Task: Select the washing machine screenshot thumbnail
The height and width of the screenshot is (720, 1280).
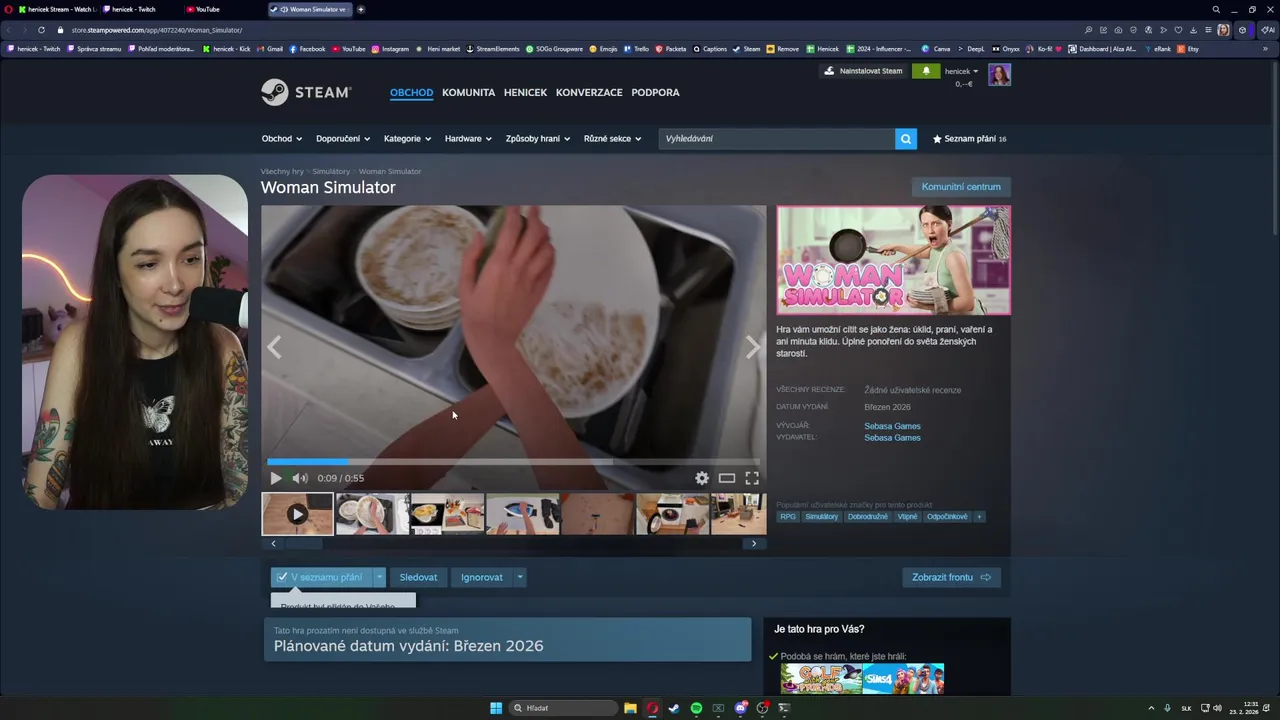Action: click(x=672, y=514)
